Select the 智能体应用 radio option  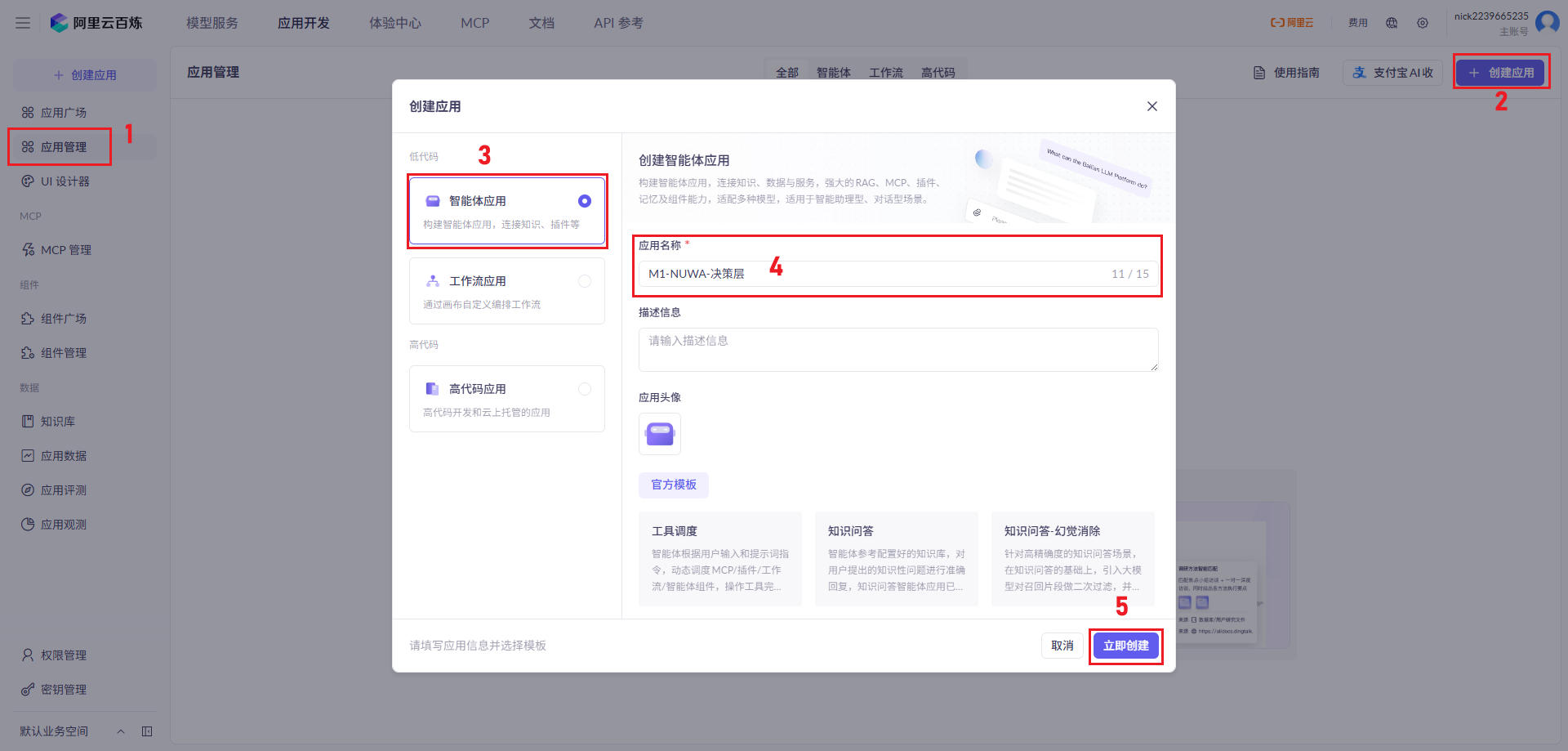coord(585,201)
